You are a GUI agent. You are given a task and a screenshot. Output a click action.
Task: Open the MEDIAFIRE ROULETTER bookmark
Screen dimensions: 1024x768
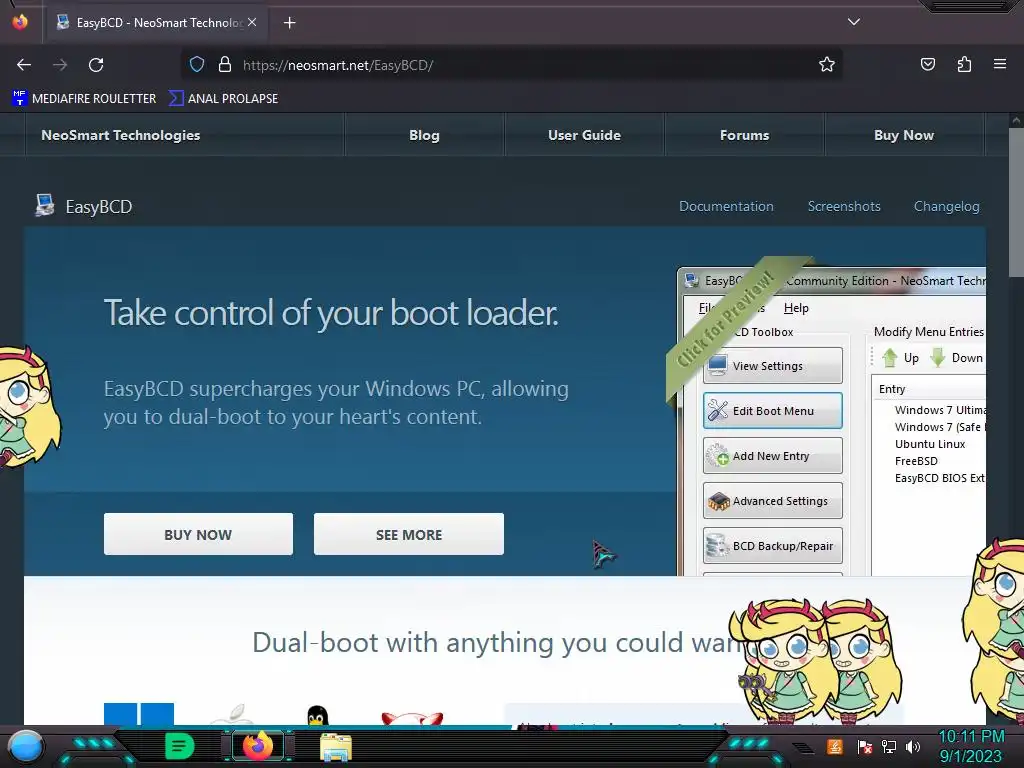(x=84, y=99)
